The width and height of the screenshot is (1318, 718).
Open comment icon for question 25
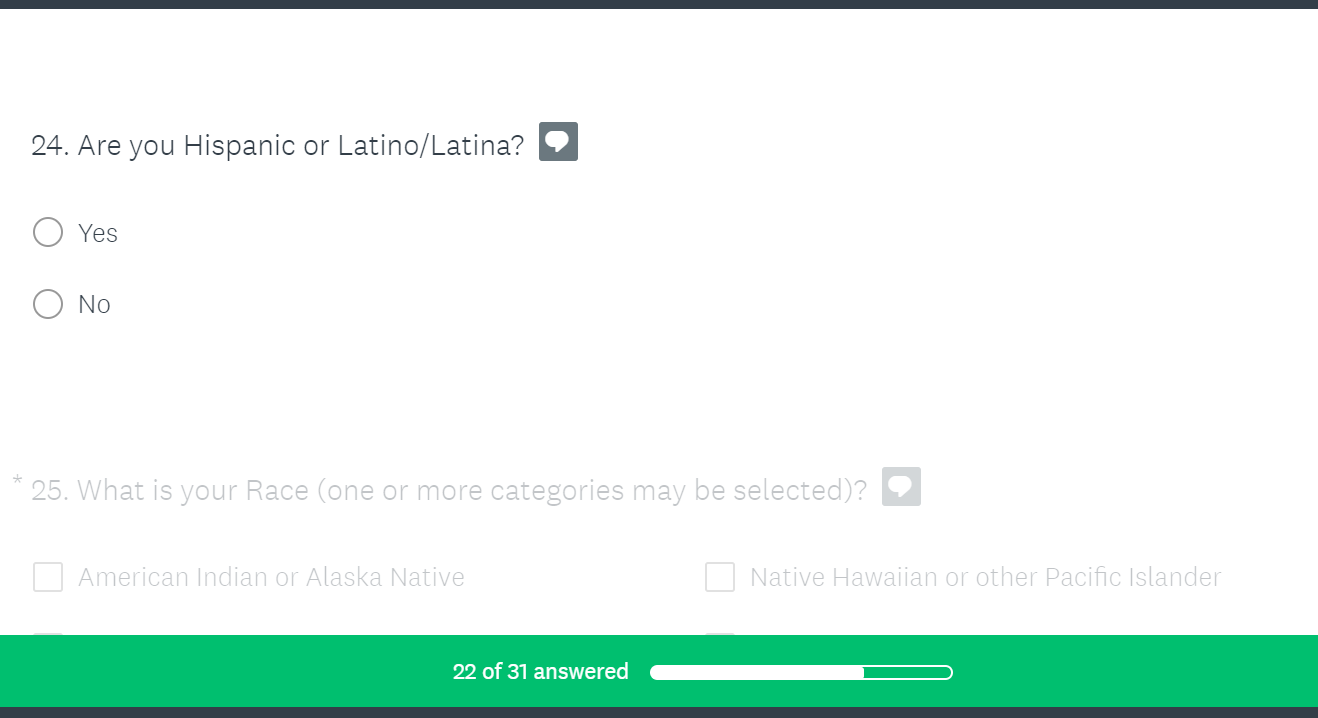(901, 487)
